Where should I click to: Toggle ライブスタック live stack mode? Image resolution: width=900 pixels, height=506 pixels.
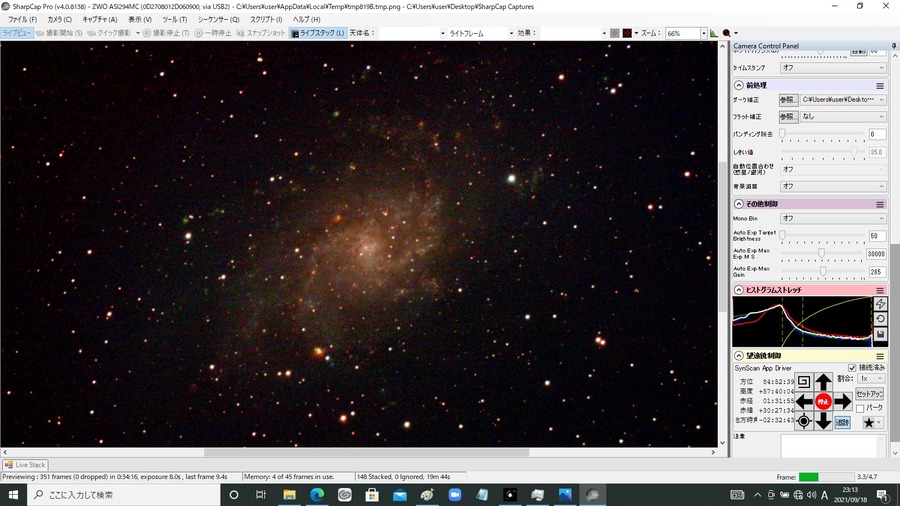[318, 33]
